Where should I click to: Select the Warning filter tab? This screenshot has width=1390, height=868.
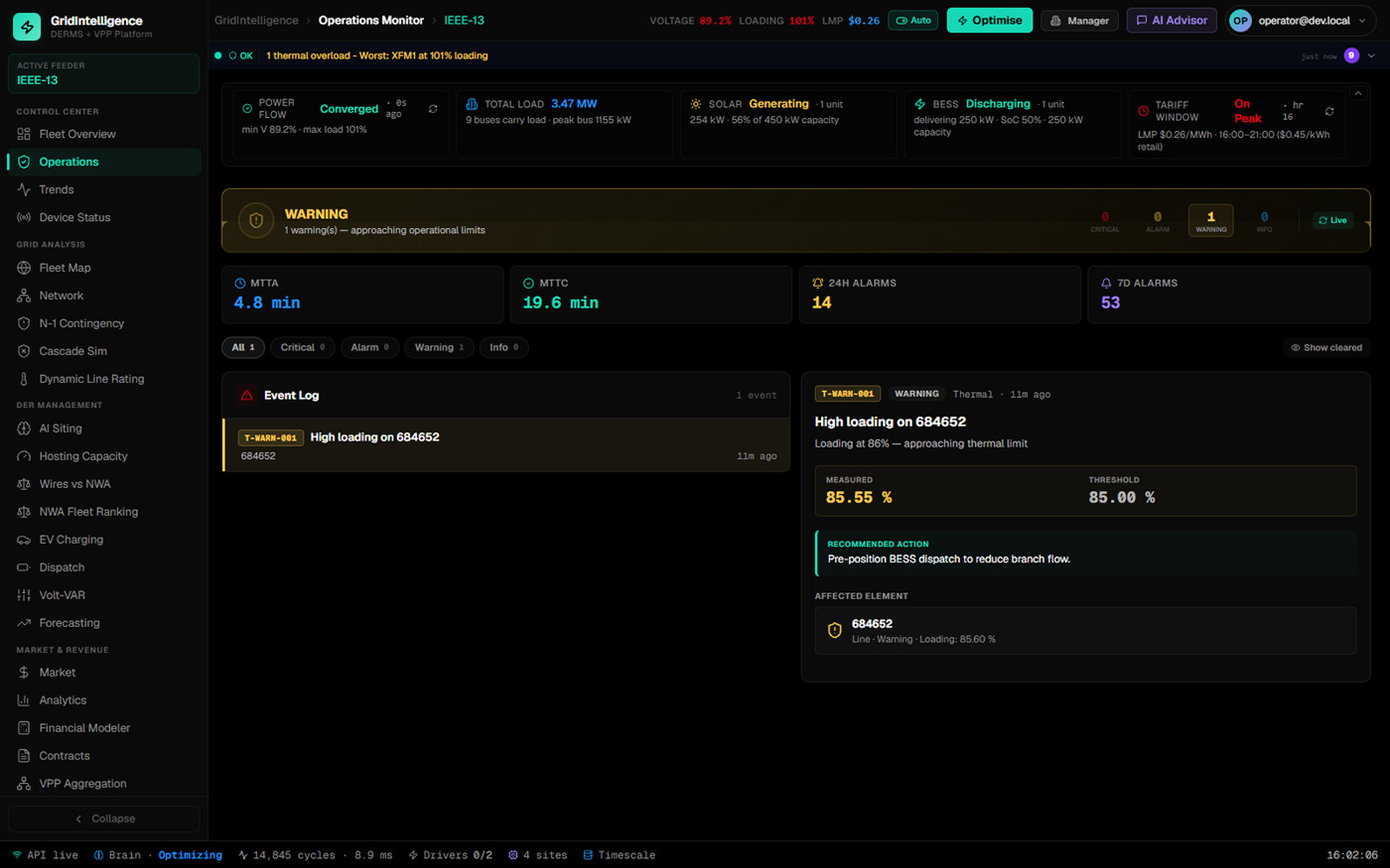click(439, 347)
